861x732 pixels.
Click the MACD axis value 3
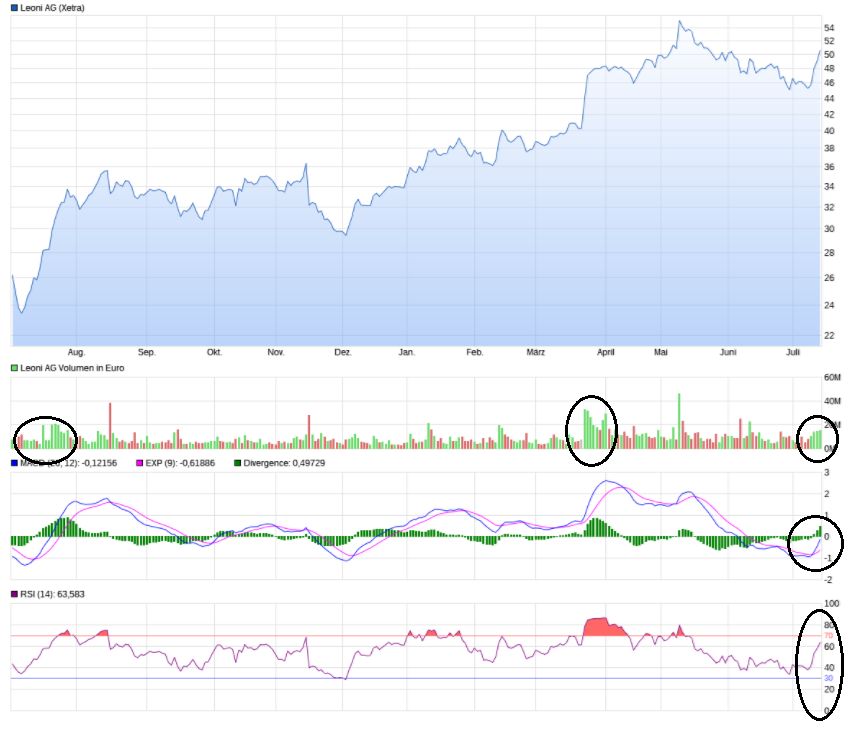(826, 473)
